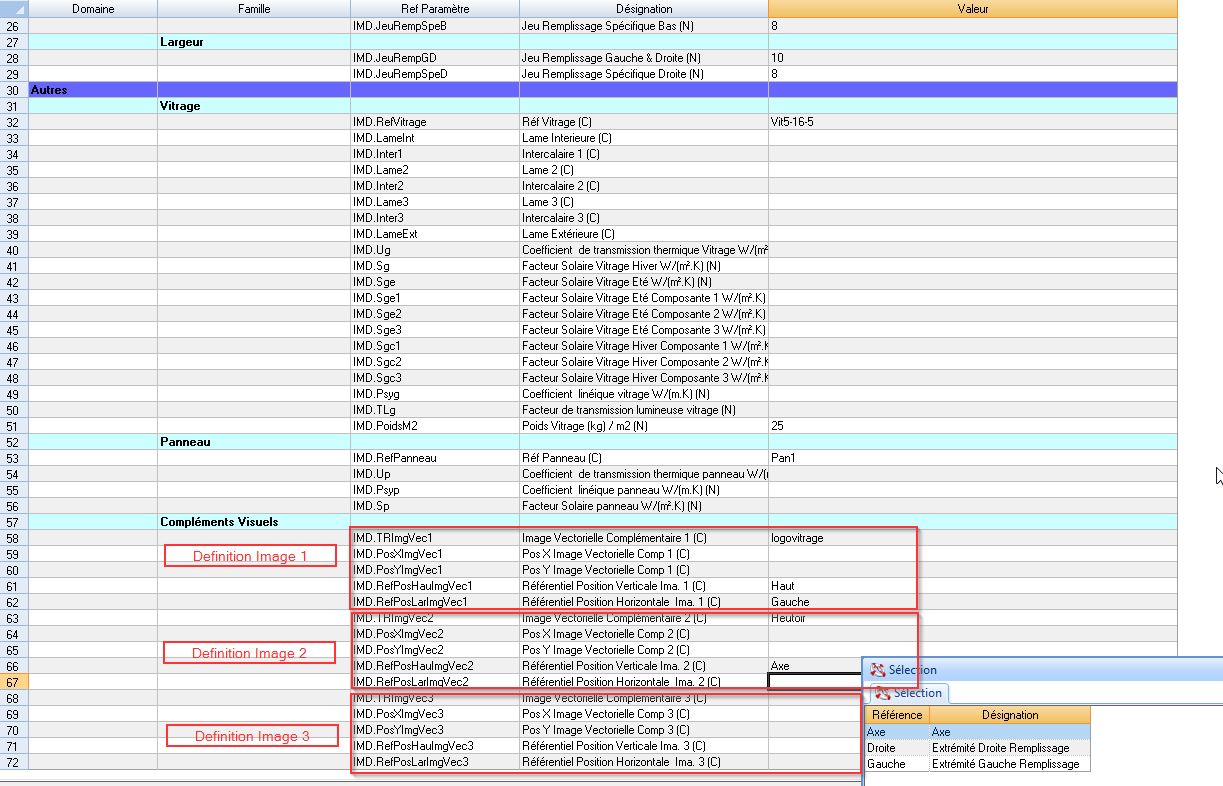Select row number 67 header
1223x786 pixels.
click(14, 682)
